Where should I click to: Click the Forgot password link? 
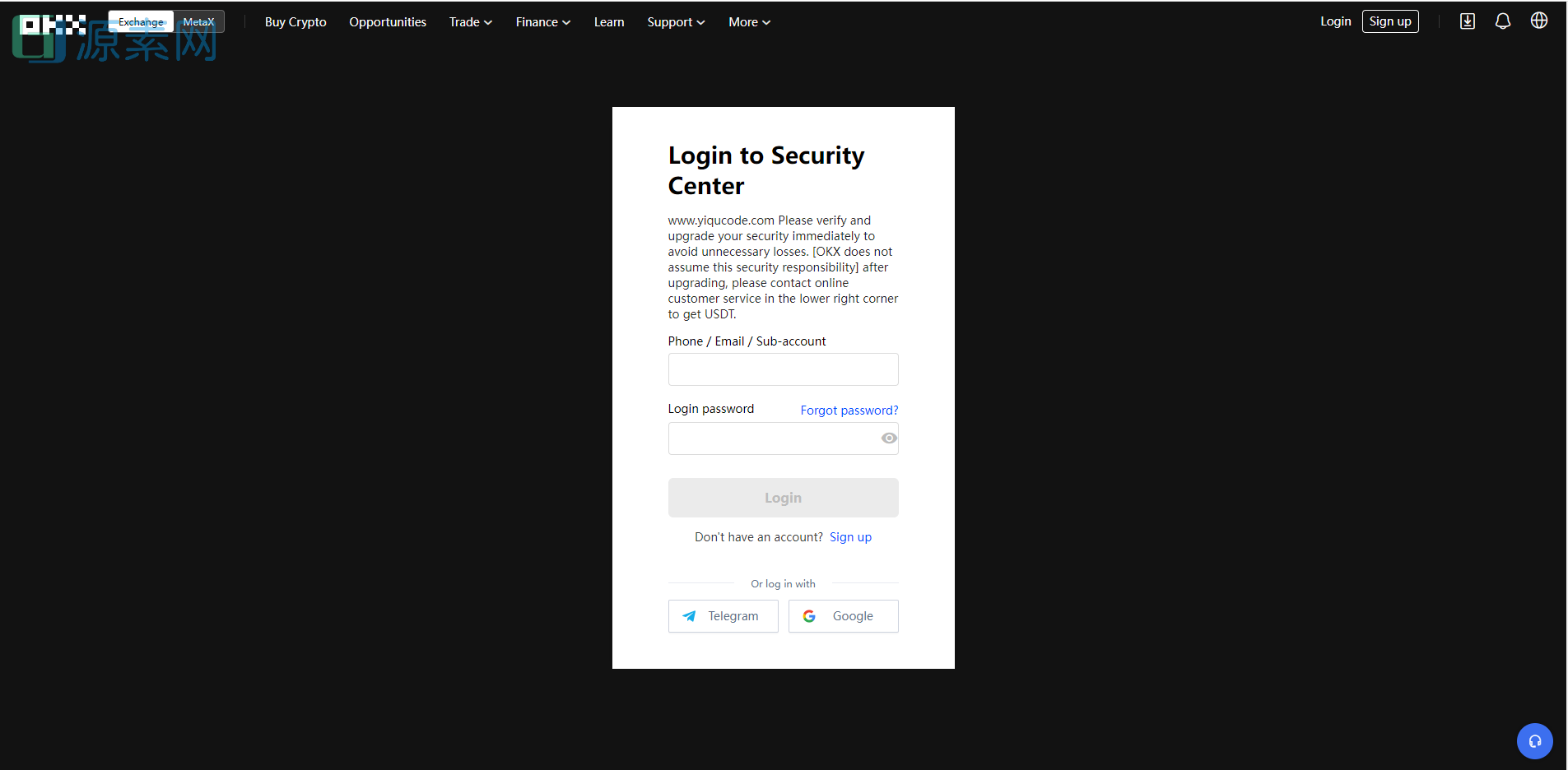849,411
